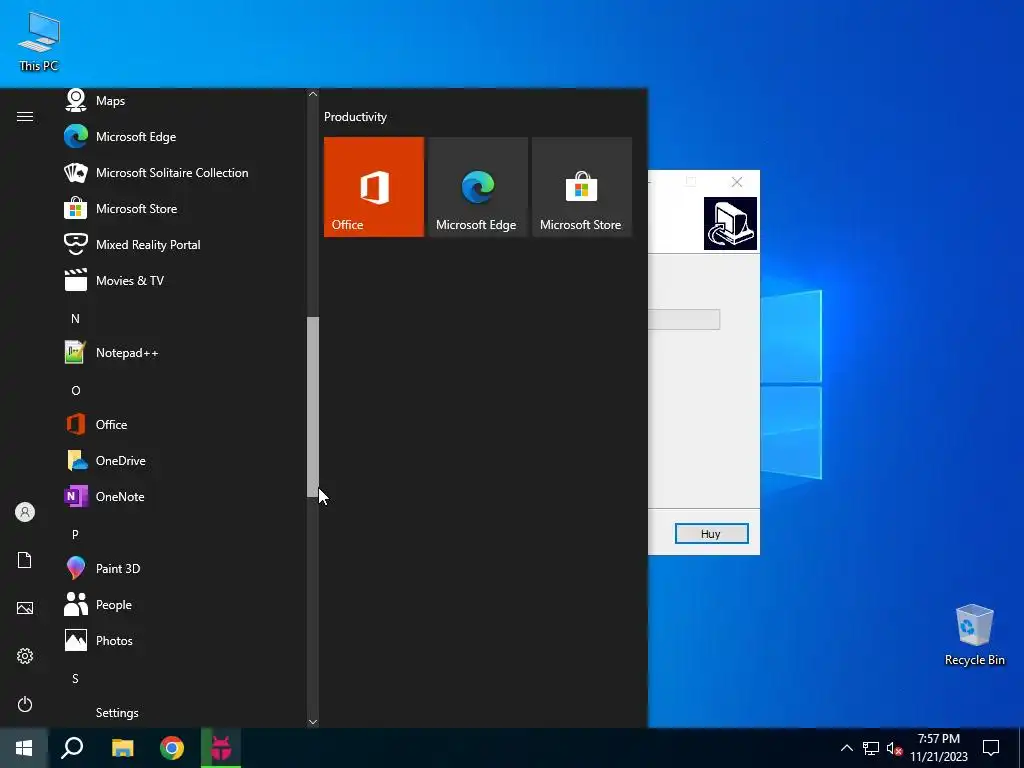This screenshot has width=1024, height=768.
Task: Open OneDrive from the app list
Action: click(x=183, y=460)
